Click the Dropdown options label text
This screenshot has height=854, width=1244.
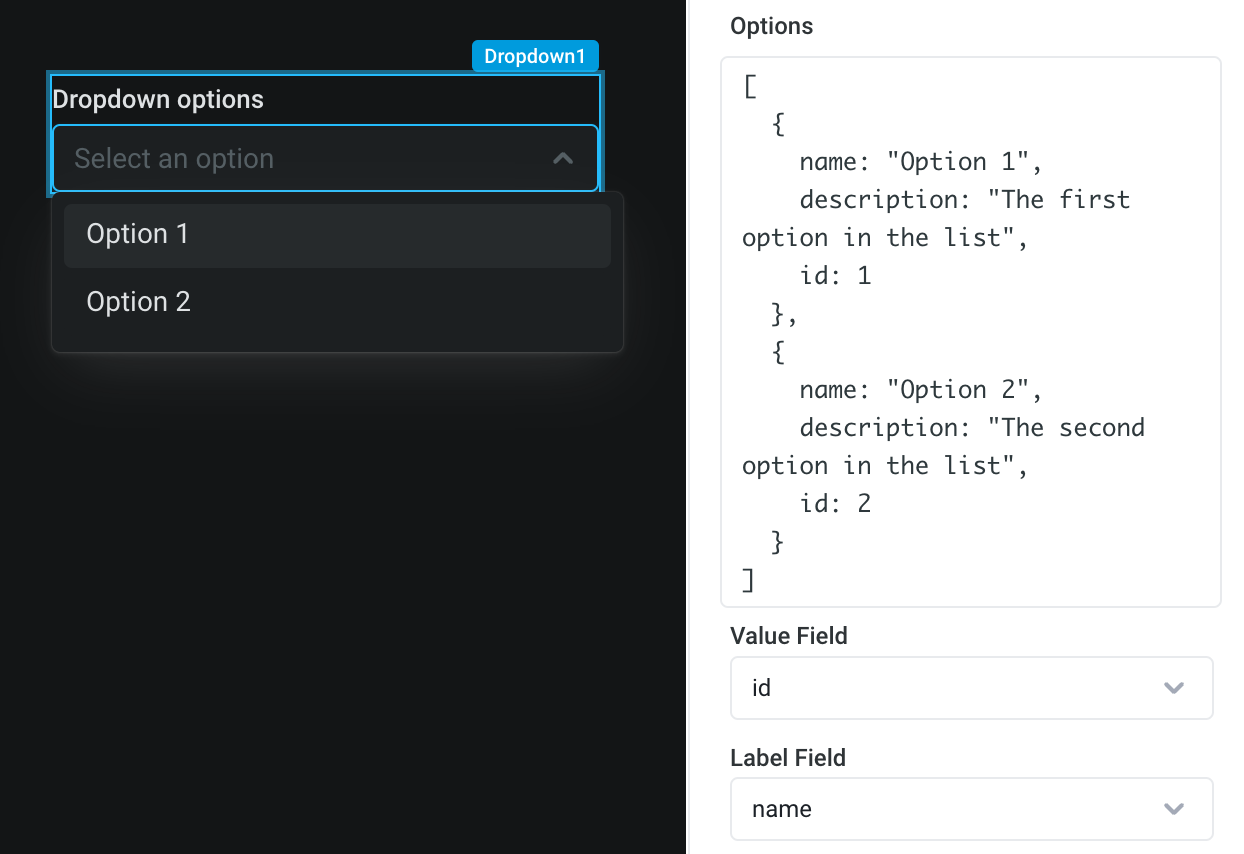[159, 98]
